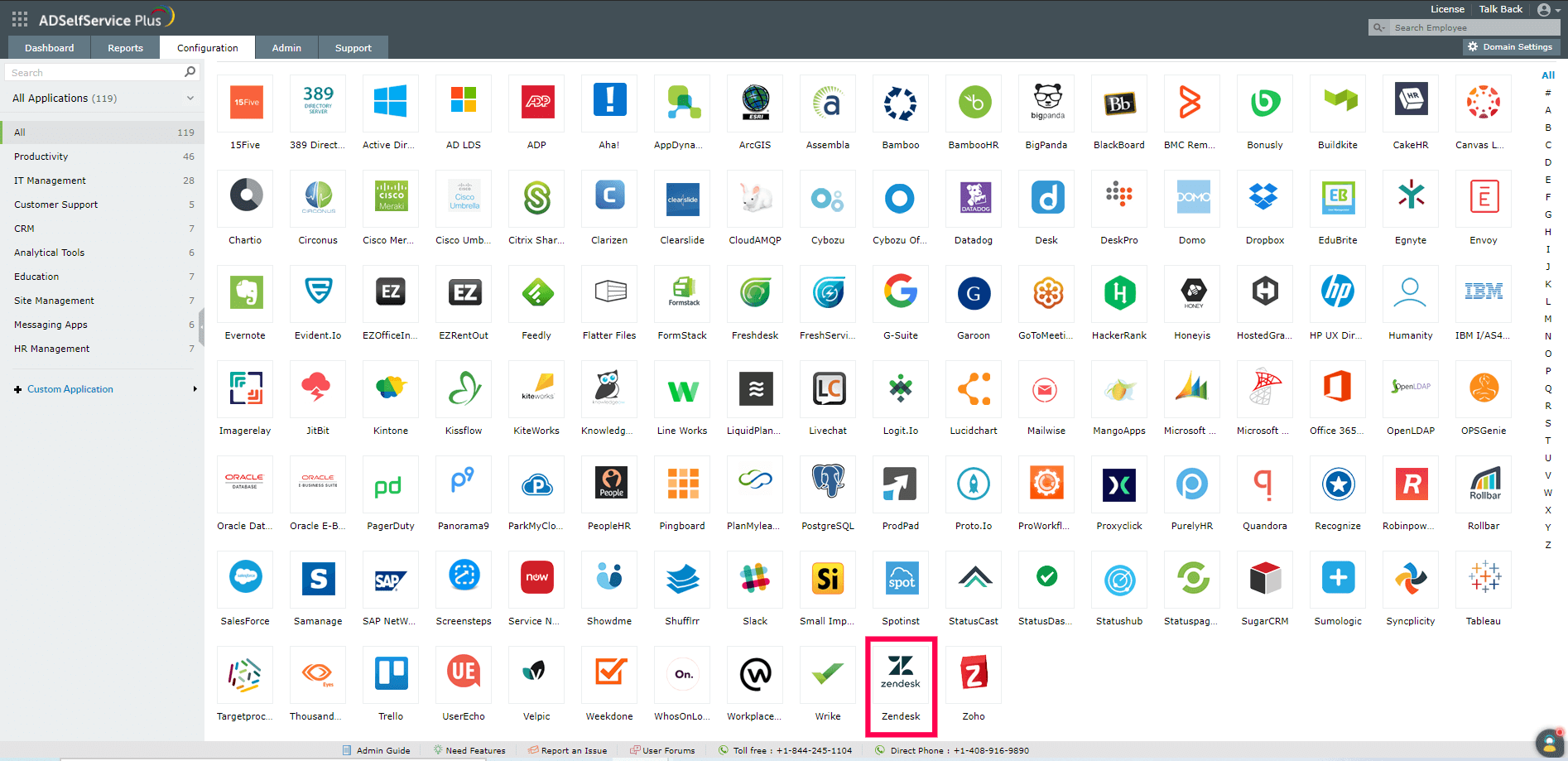This screenshot has height=761, width=1568.
Task: Click the sidebar application Search field
Action: pos(95,73)
